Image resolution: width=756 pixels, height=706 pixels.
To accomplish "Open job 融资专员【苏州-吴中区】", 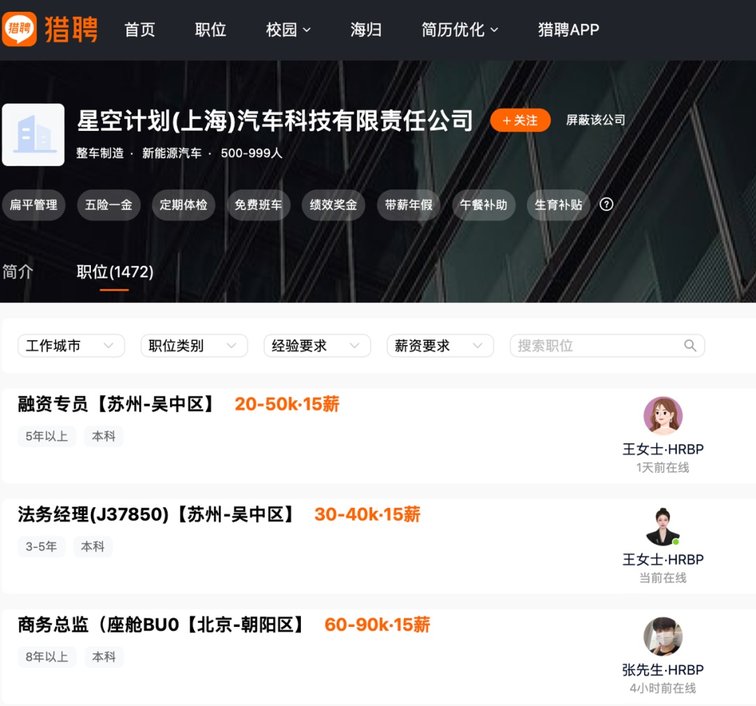I will click(117, 404).
